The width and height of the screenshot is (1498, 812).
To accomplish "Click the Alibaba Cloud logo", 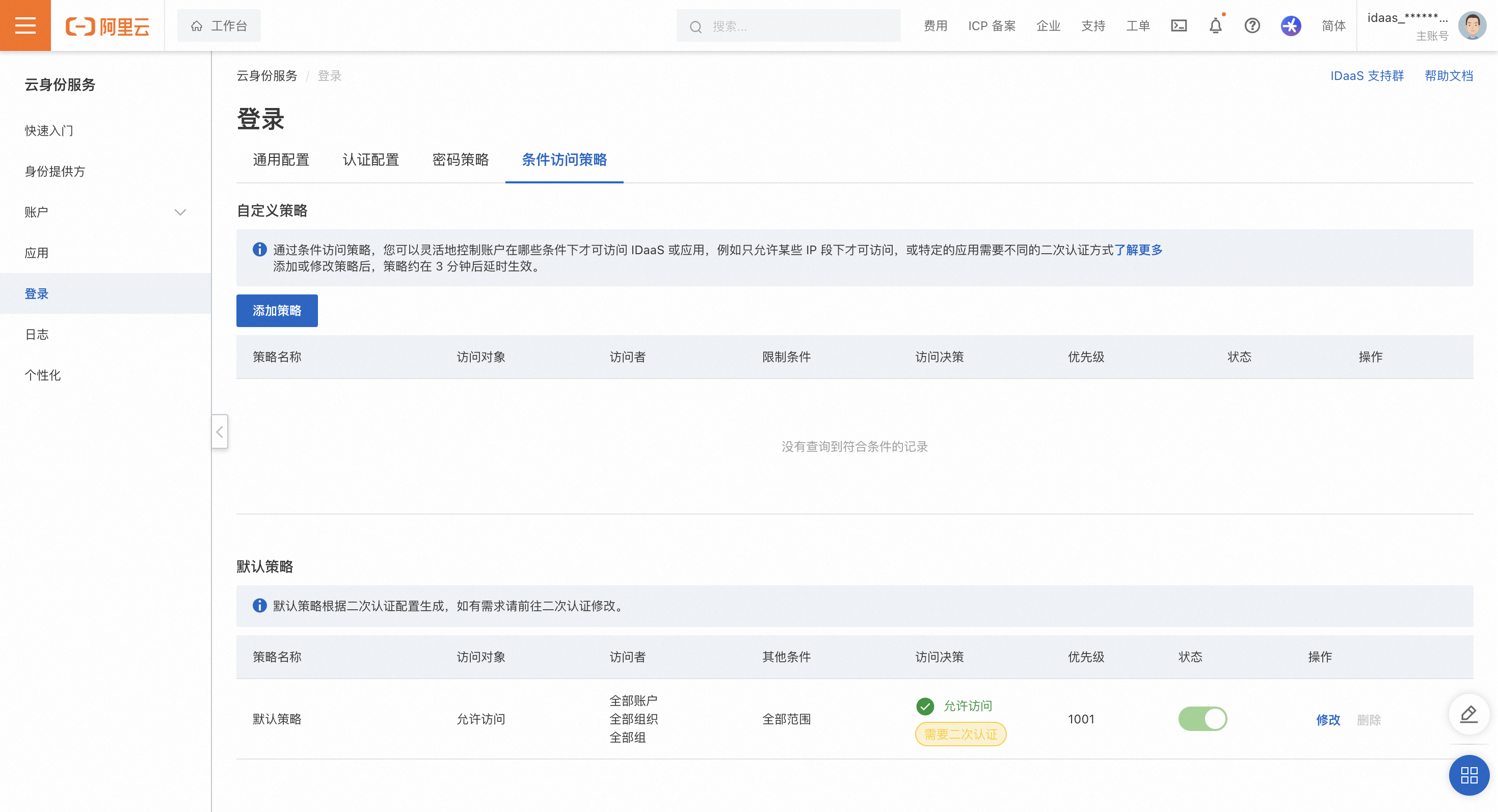I will point(108,26).
